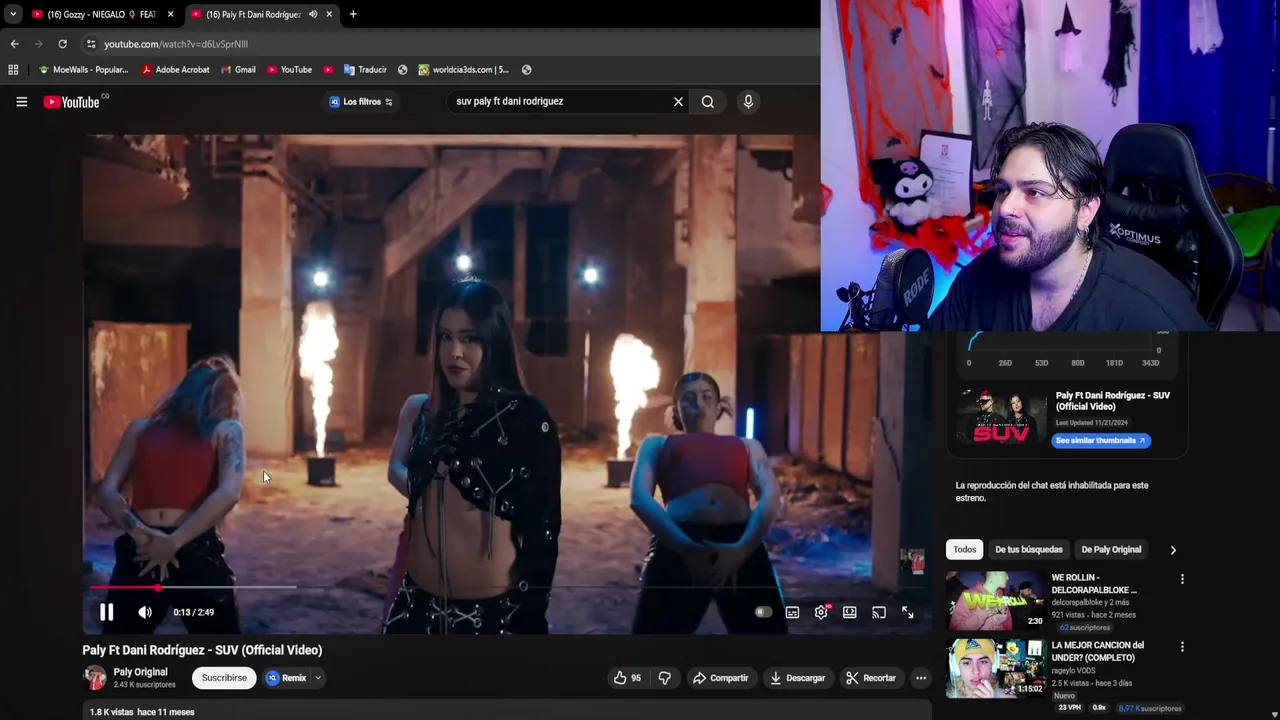This screenshot has height=720, width=1280.
Task: Open the bookmarks apps grid icon
Action: click(13, 70)
